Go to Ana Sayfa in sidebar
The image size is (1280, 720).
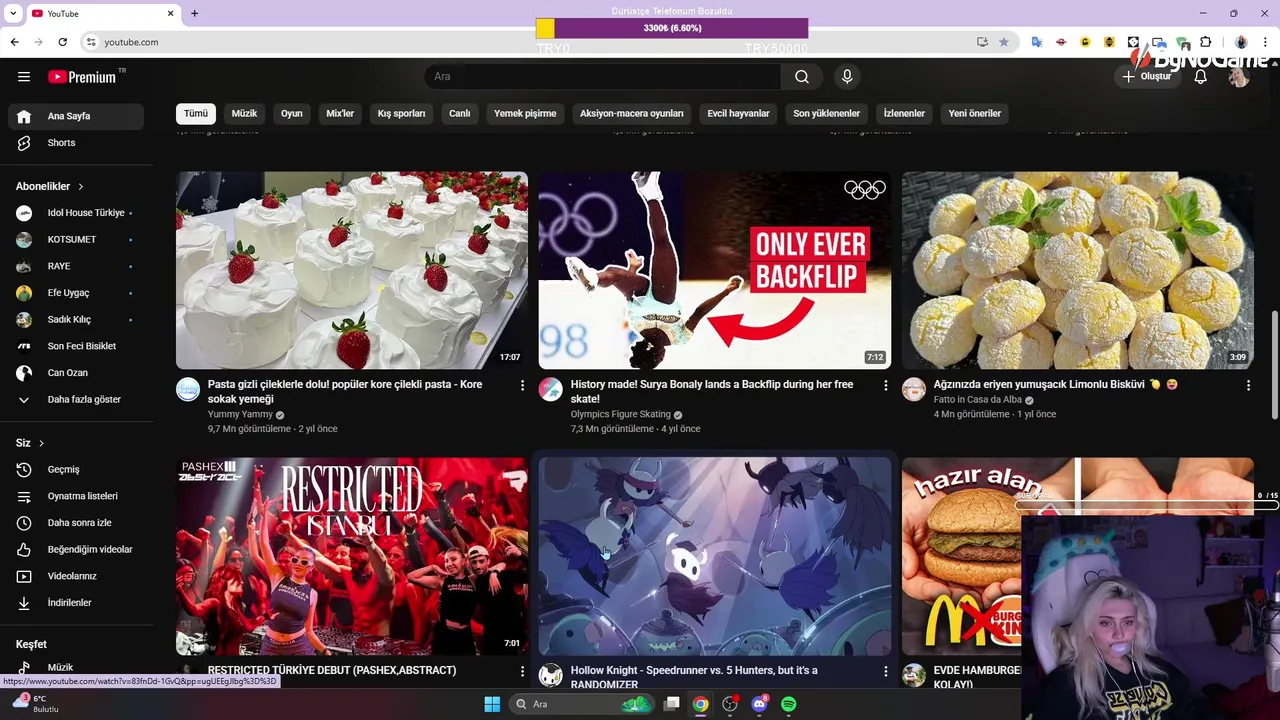pos(76,116)
